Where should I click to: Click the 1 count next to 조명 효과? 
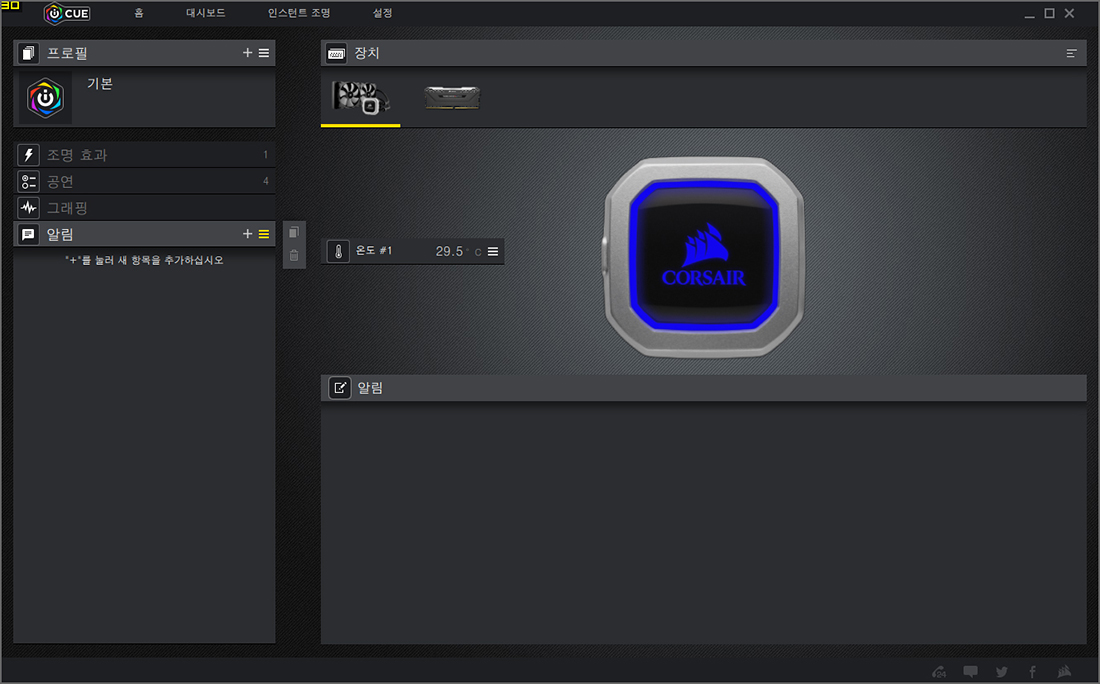[x=265, y=155]
